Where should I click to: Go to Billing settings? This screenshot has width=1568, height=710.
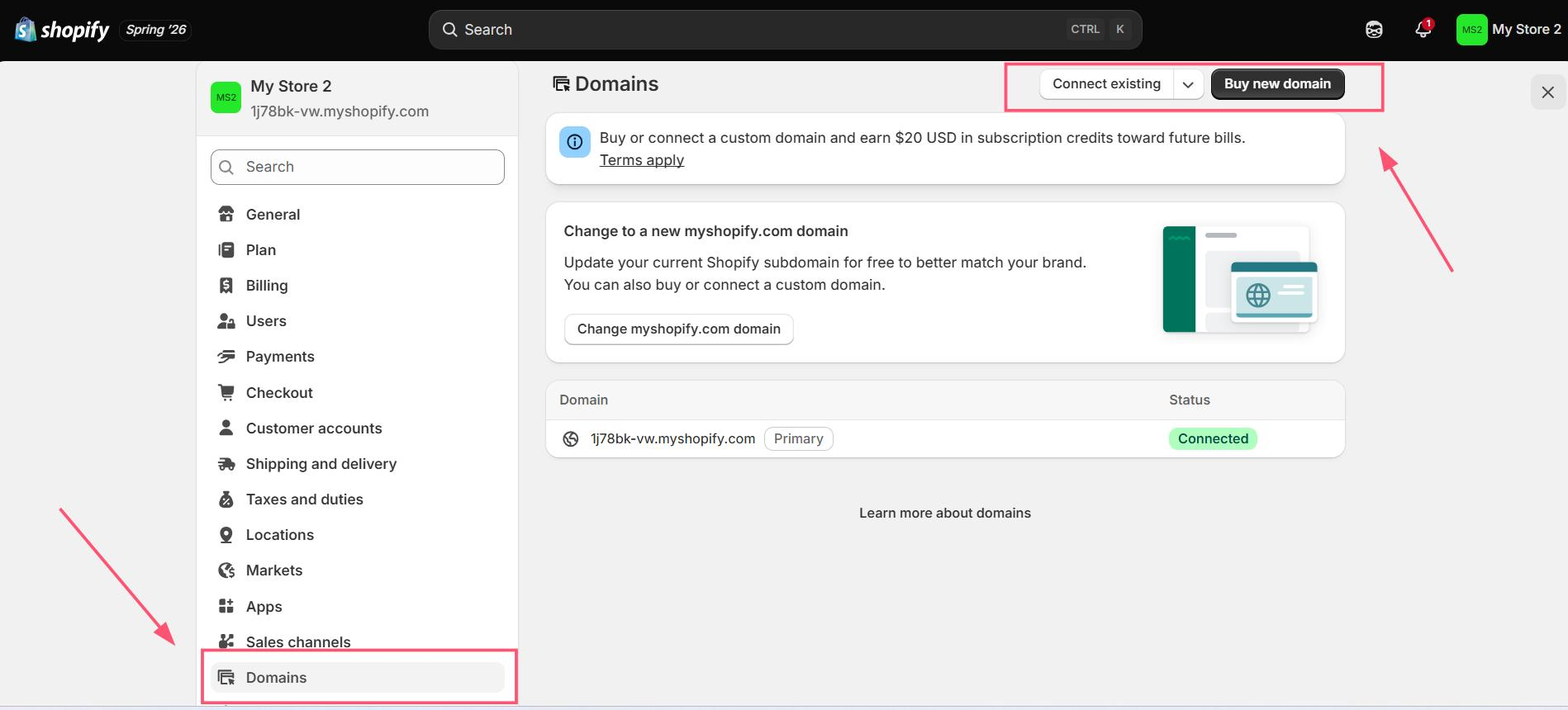click(x=358, y=286)
